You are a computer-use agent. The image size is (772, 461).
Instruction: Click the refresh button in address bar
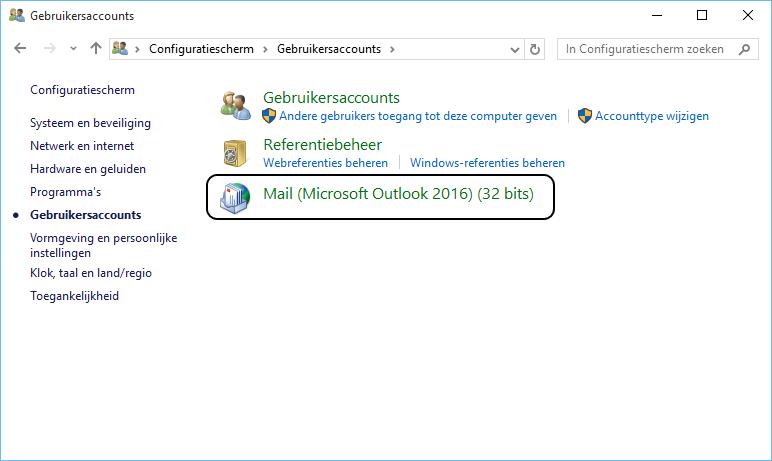pos(535,49)
